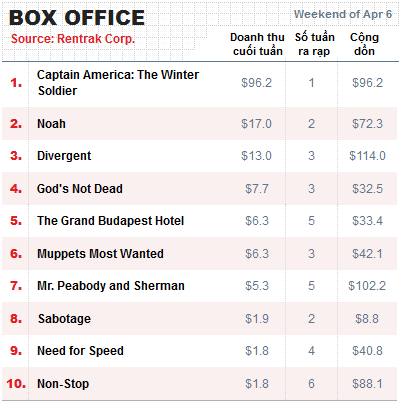Click the Doanh thu cuối tuần column header
Screen dimensions: 400x401
click(x=257, y=44)
